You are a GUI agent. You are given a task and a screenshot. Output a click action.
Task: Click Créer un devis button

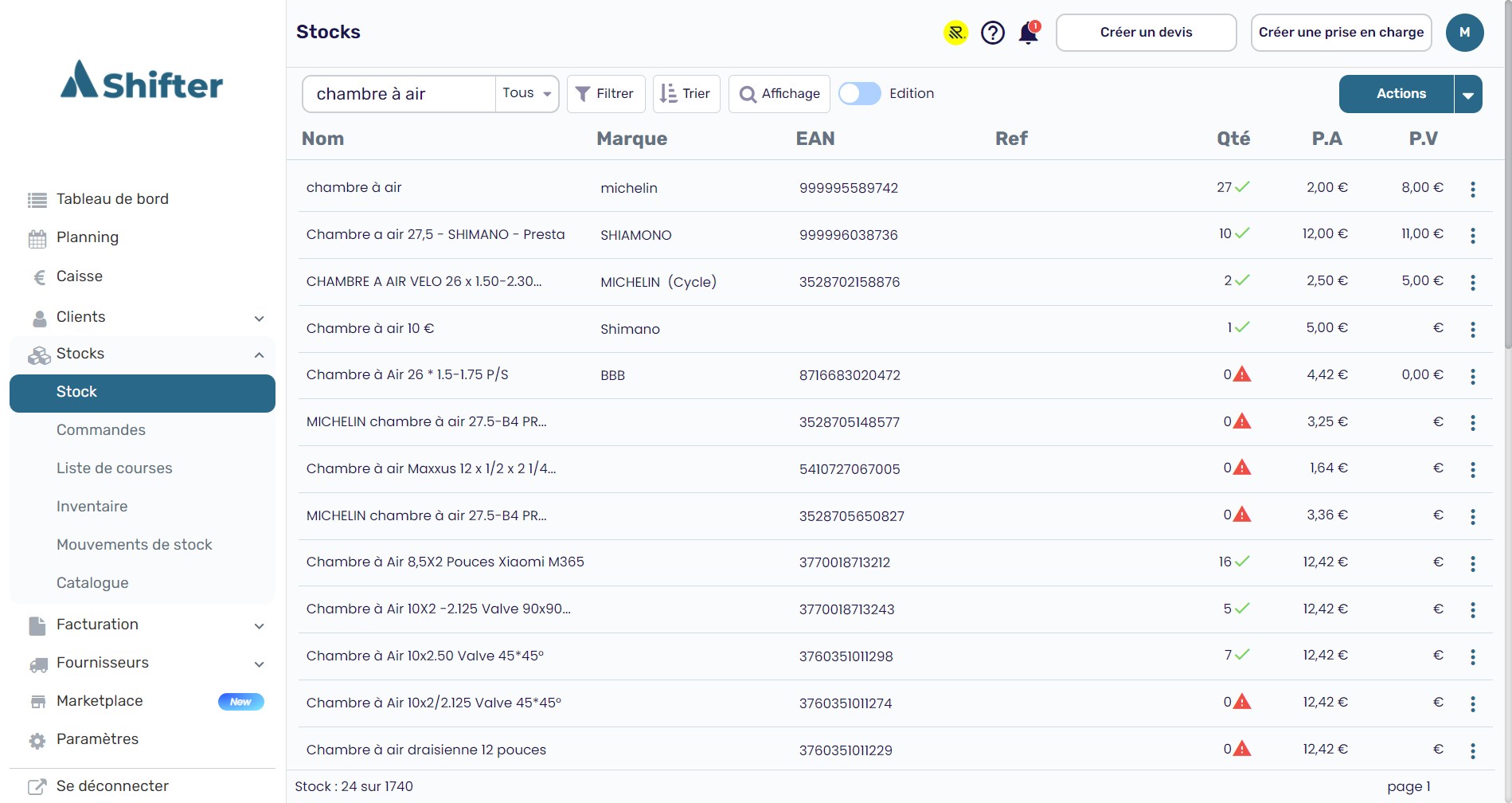(x=1146, y=33)
